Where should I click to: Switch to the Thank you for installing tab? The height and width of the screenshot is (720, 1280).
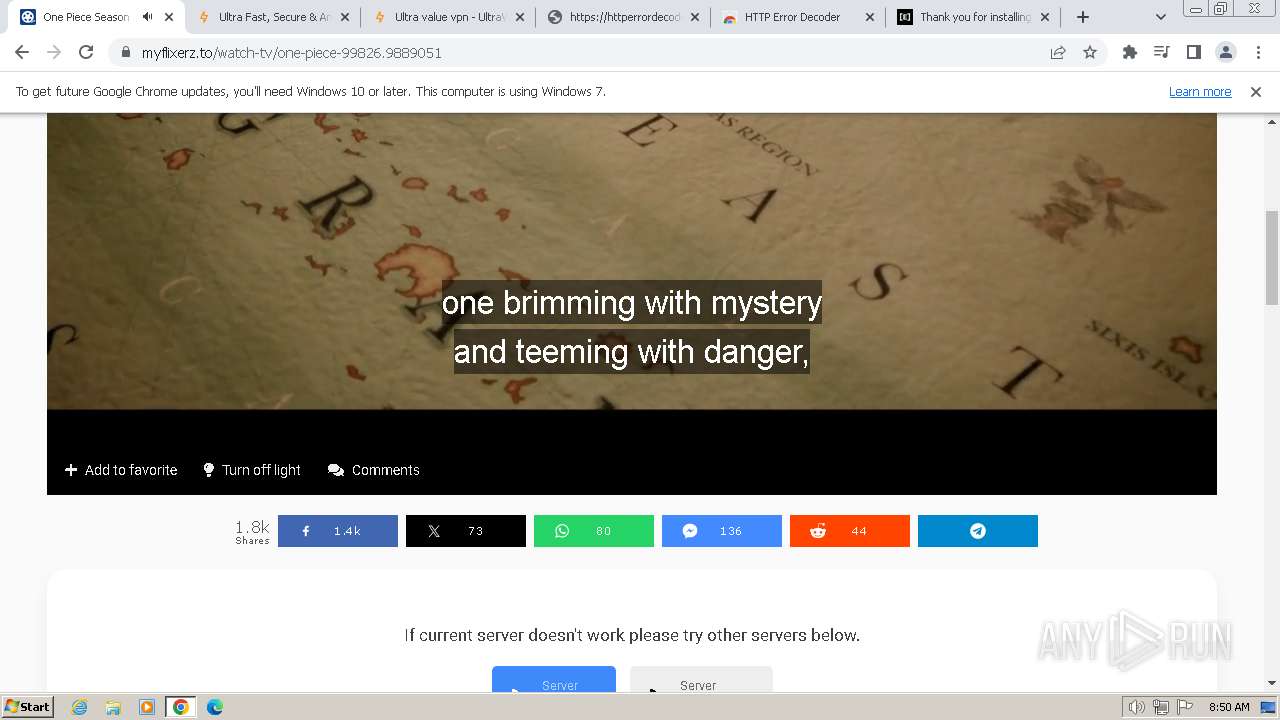point(974,17)
